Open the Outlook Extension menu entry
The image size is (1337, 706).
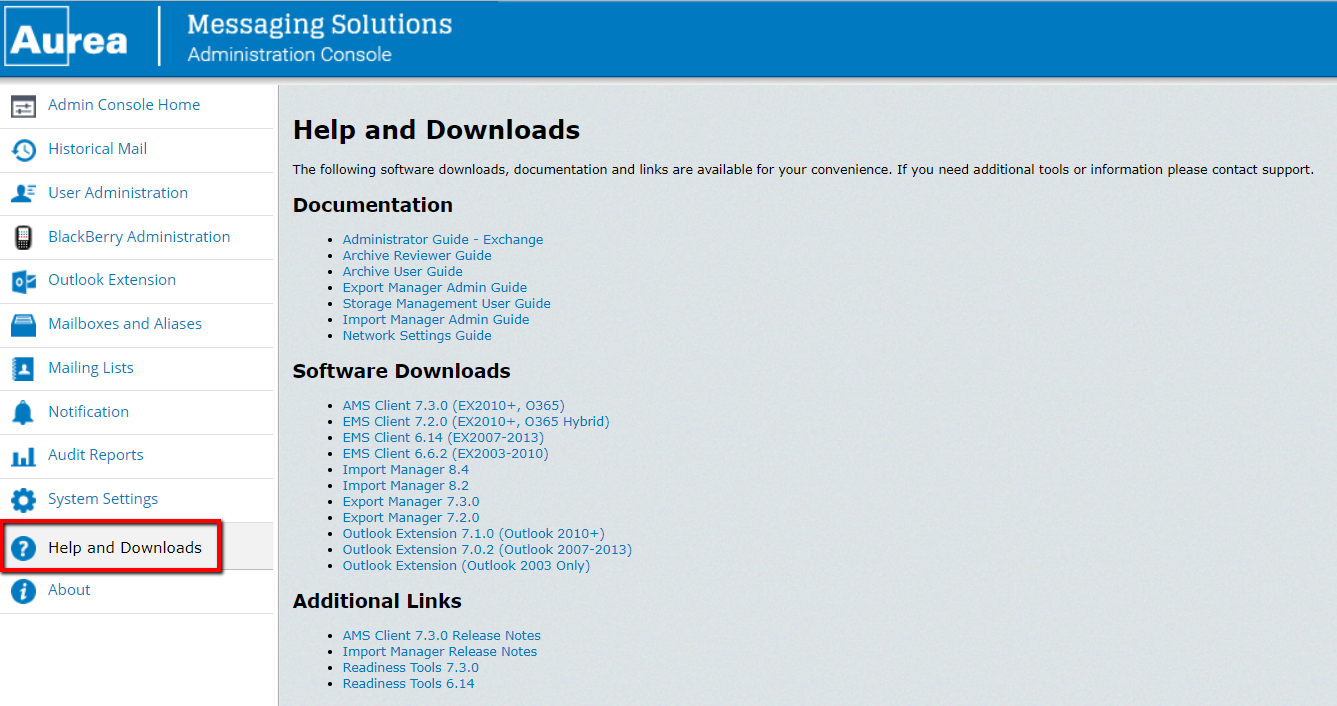(112, 280)
